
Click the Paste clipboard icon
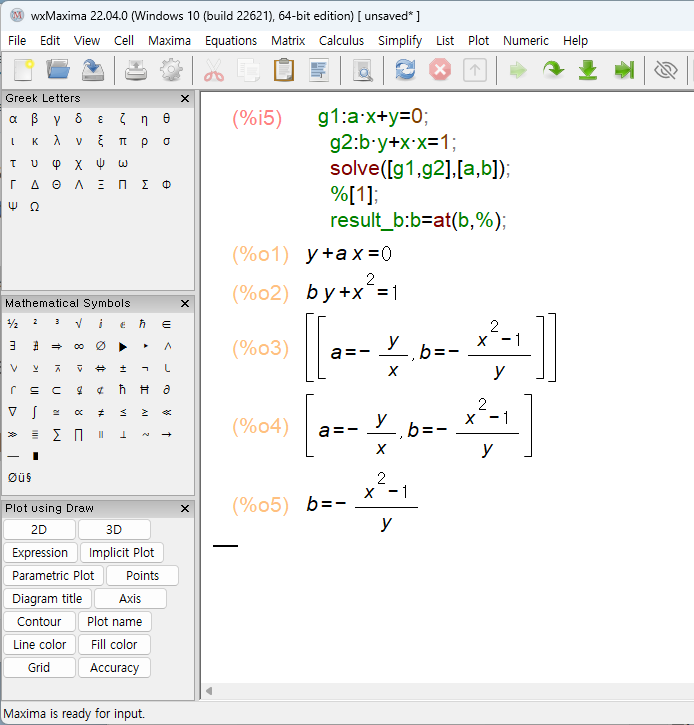tap(284, 70)
